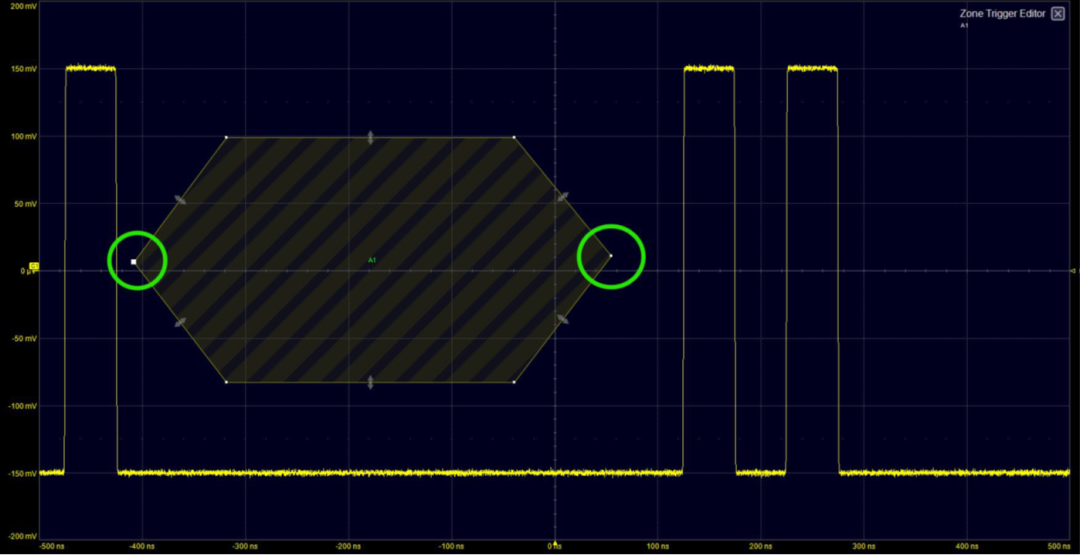Select zone A1's vertex just right of 0 ns
Image resolution: width=1080 pixels, height=555 pixels.
coord(611,255)
